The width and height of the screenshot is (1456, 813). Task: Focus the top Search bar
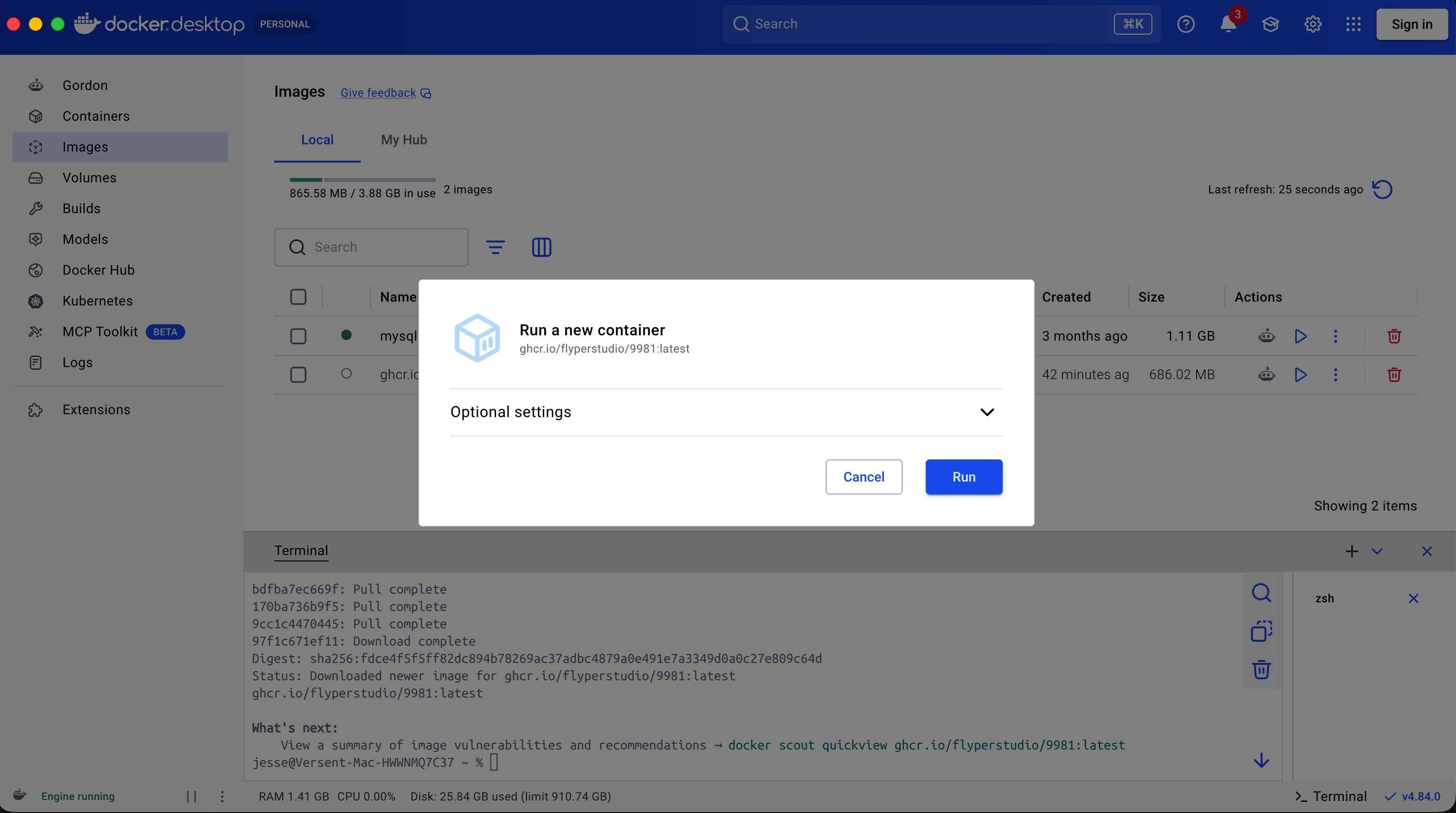[x=942, y=25]
